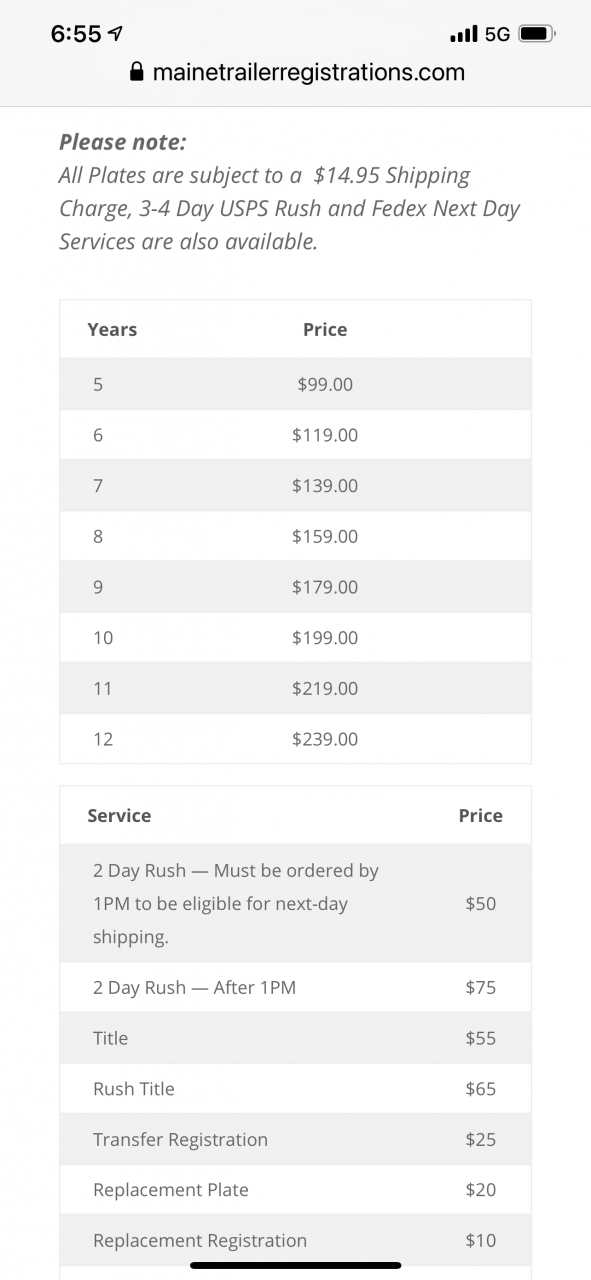591x1280 pixels.
Task: Select the Service column header
Action: 119,815
